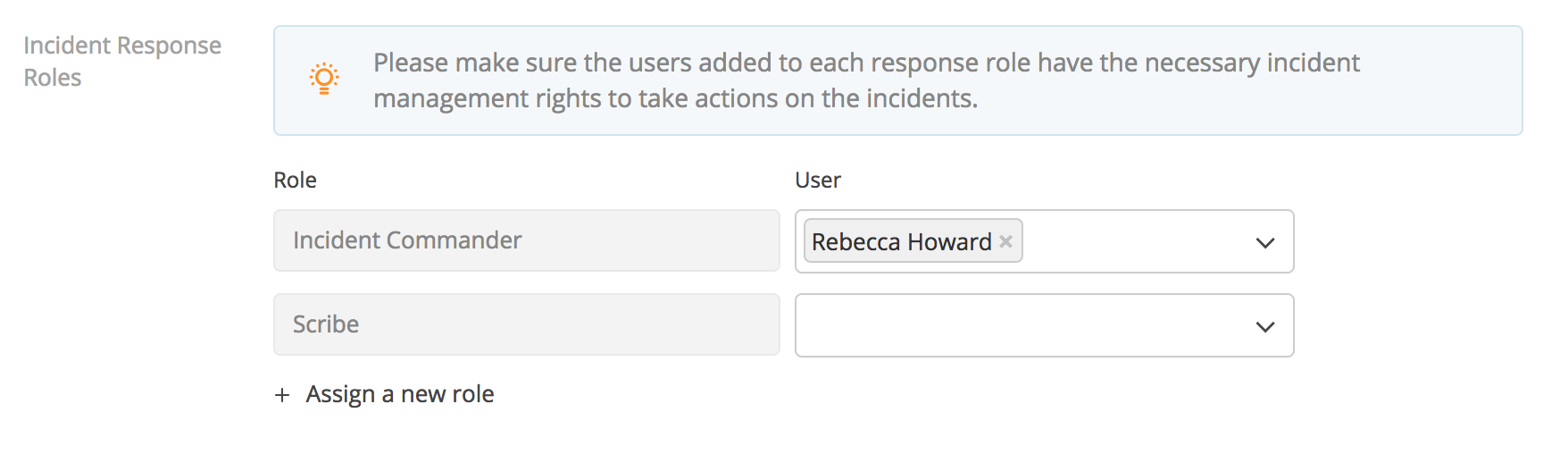
Task: Click the User column header
Action: 817,181
